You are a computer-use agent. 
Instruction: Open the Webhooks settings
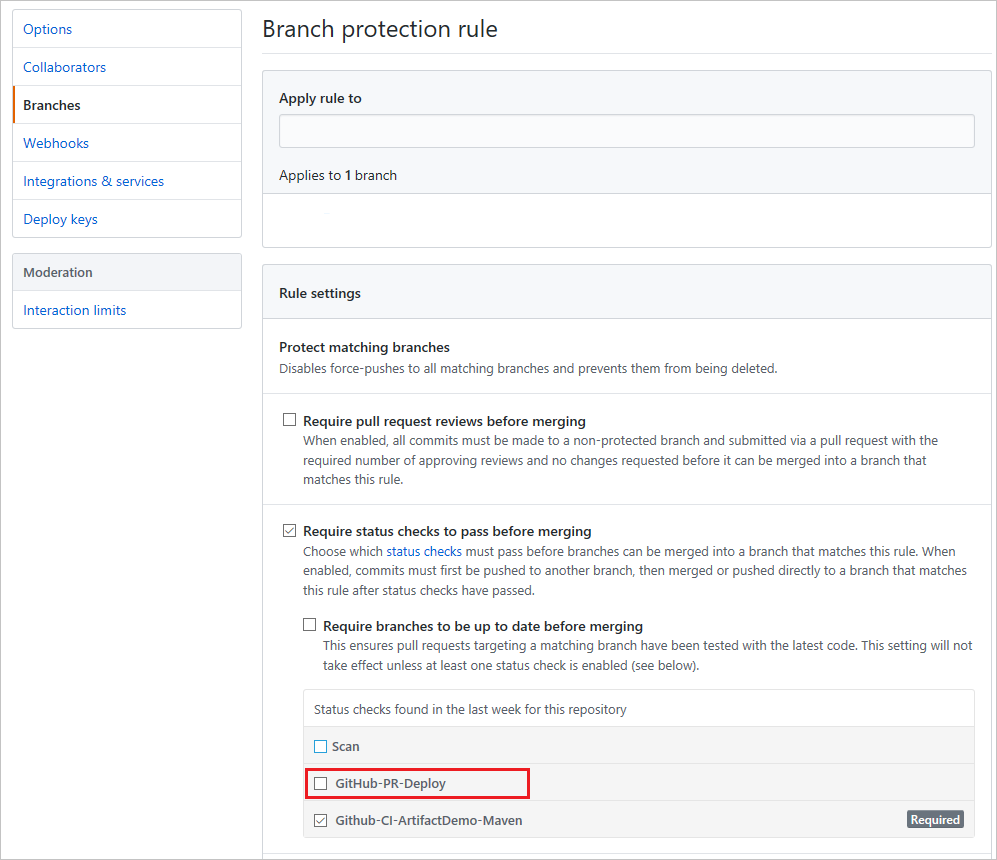click(x=55, y=143)
